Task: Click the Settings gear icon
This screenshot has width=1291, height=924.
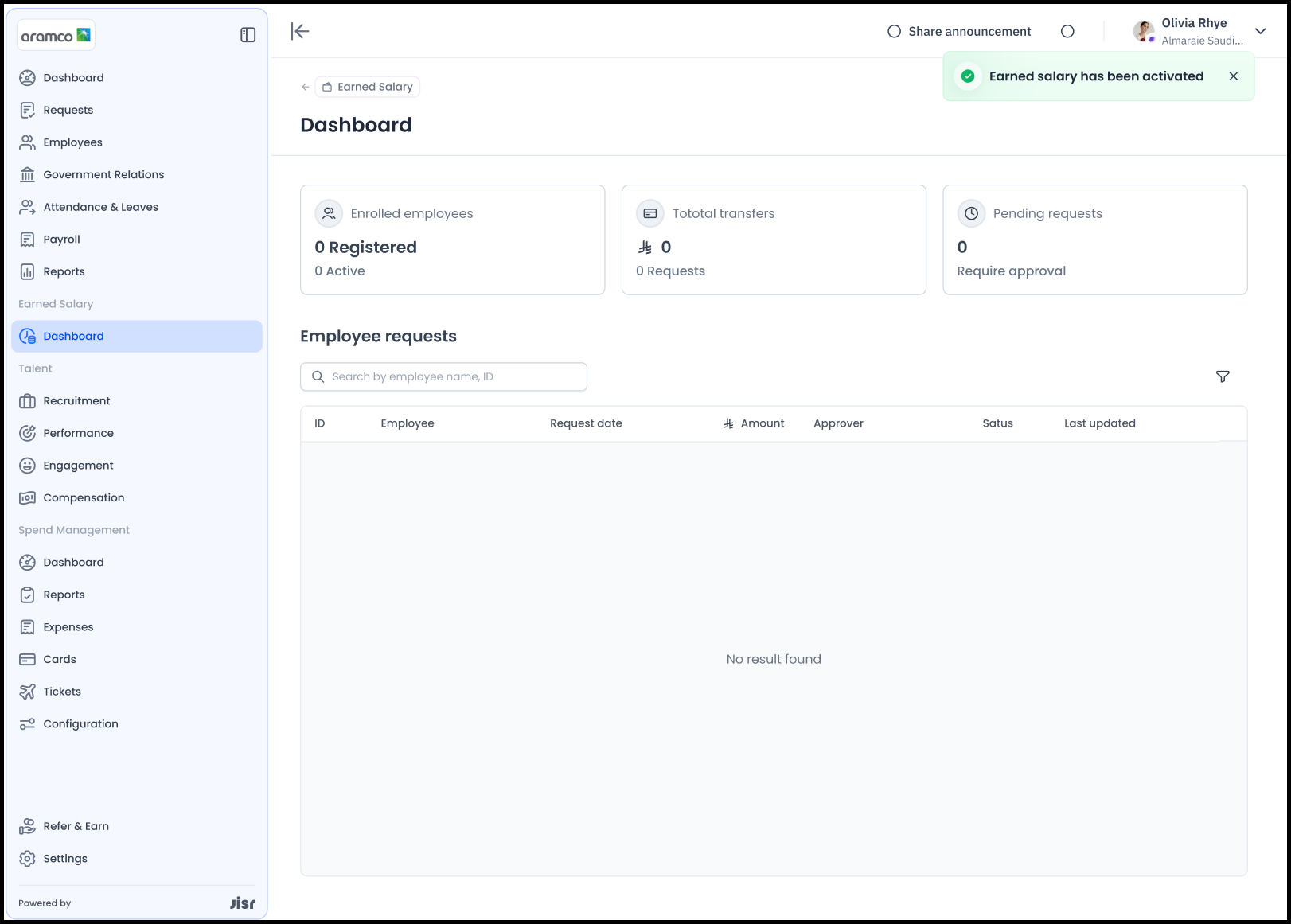Action: pos(27,859)
